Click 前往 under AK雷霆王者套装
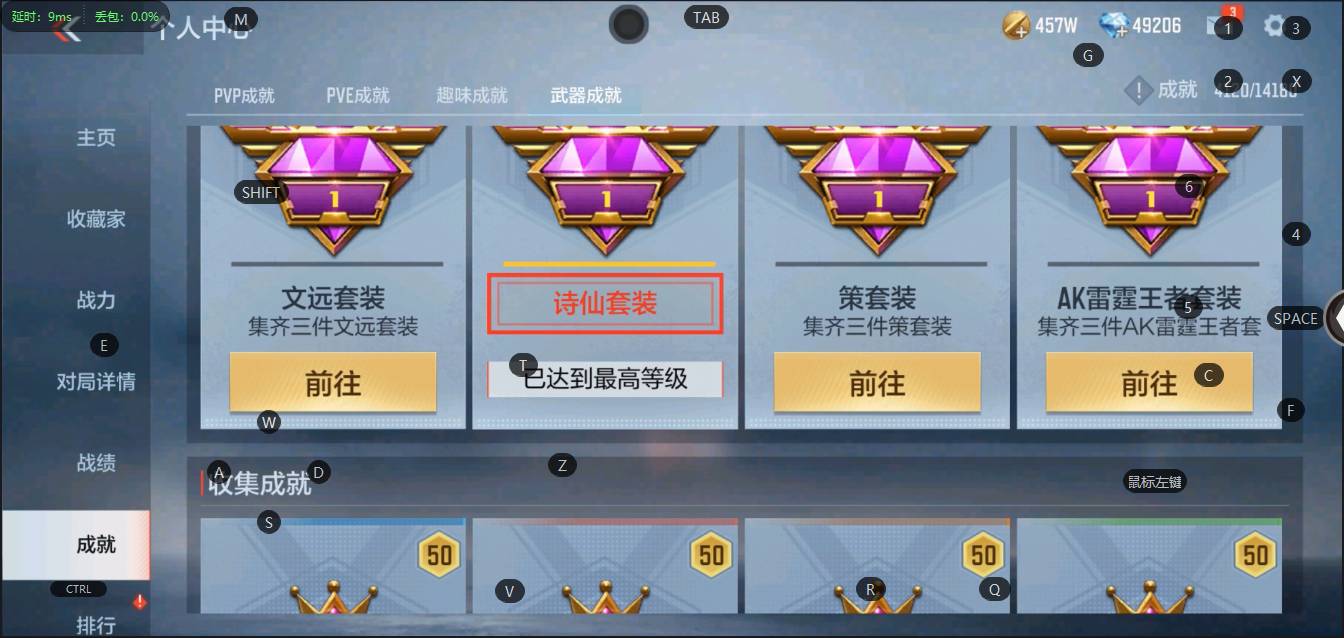The height and width of the screenshot is (638, 1344). click(x=1149, y=382)
